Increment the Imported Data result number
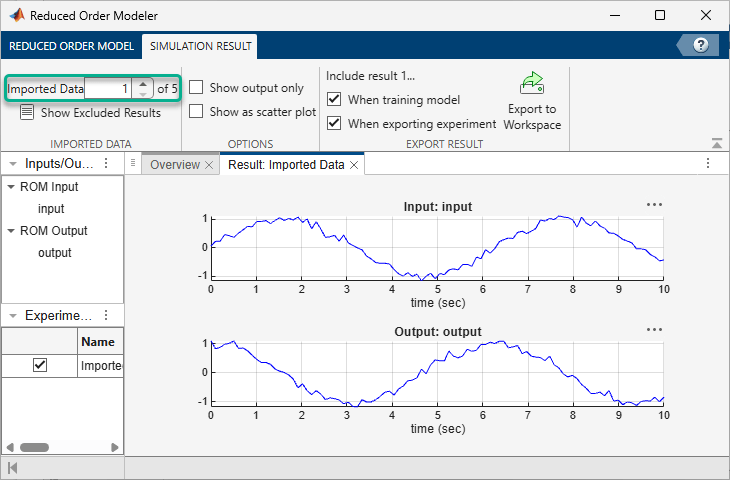Viewport: 730px width, 480px height. point(143,83)
